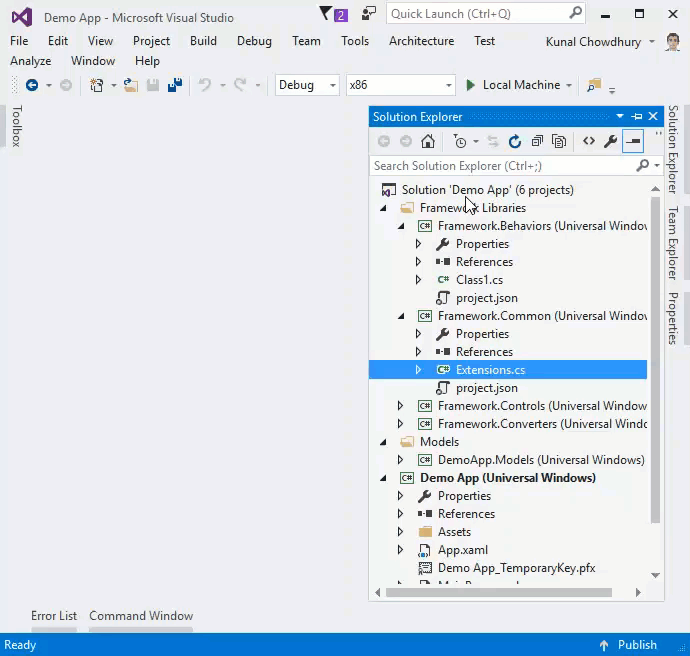Switch to the Error List tab
This screenshot has width=690, height=656.
pos(54,616)
